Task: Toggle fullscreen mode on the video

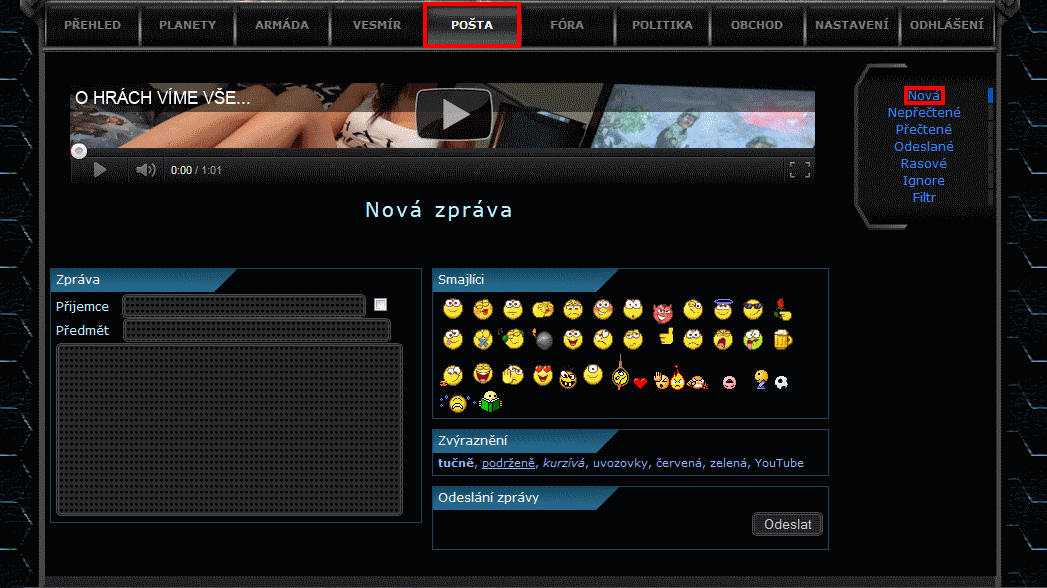Action: point(799,170)
